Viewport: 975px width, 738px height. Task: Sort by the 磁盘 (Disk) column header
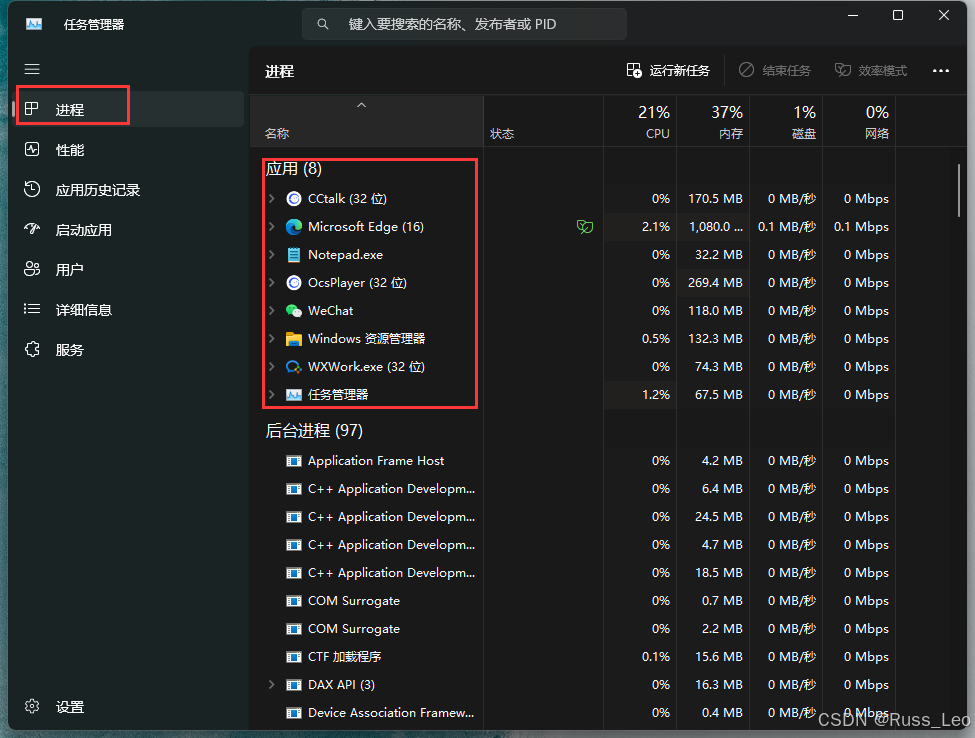(x=787, y=121)
